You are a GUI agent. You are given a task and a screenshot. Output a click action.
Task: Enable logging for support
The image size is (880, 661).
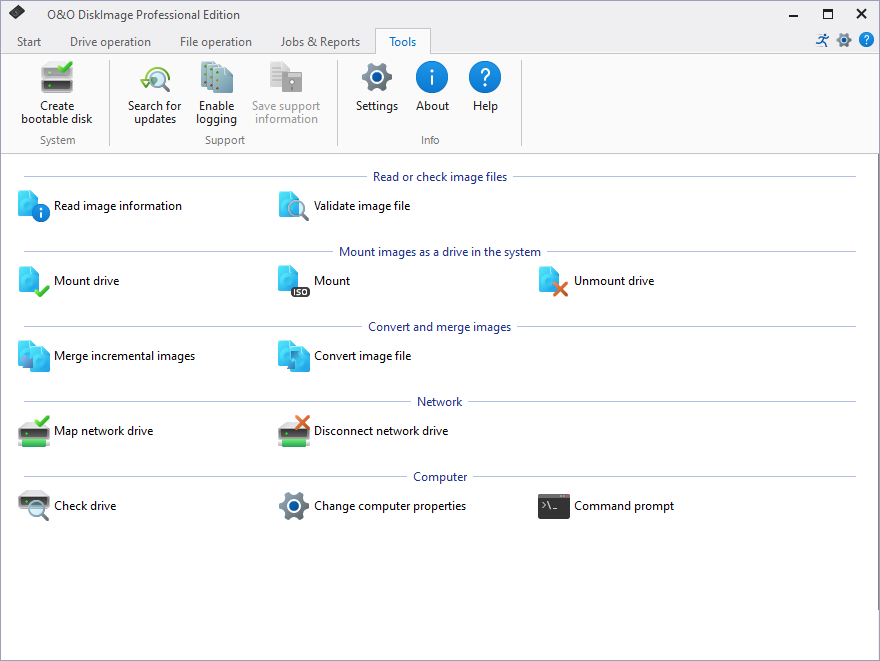coord(217,95)
